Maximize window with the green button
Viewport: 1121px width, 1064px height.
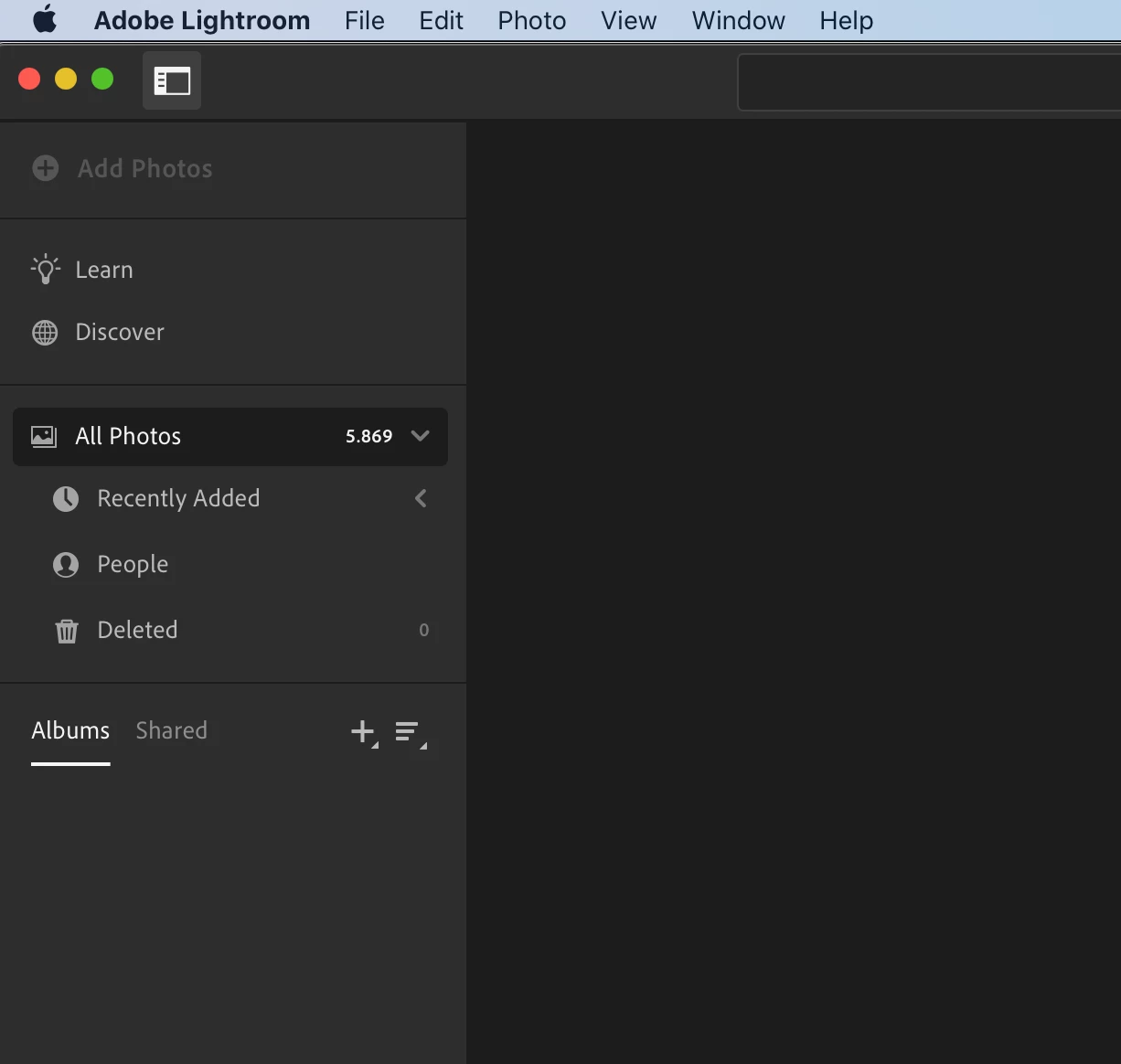pos(102,79)
